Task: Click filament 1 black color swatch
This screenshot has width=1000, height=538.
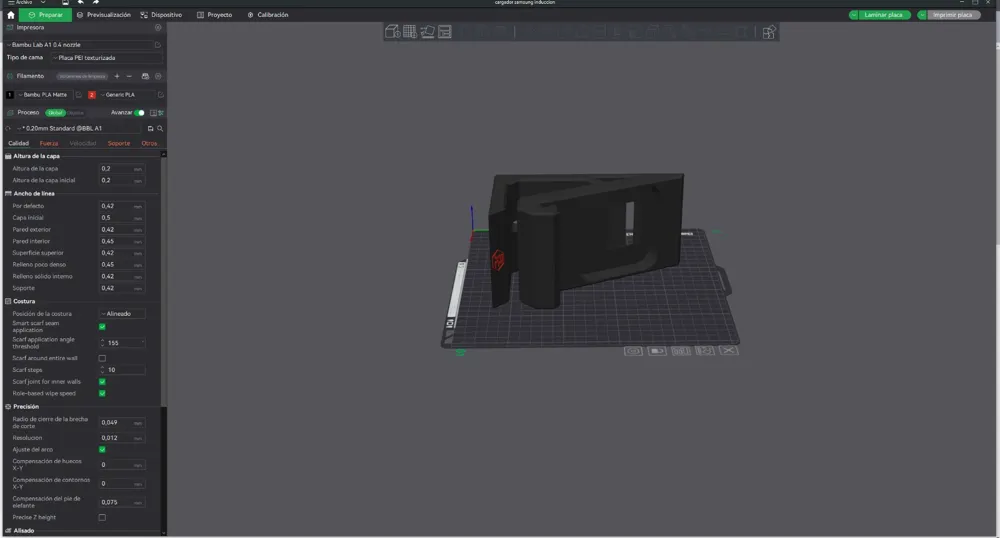Action: 10,94
